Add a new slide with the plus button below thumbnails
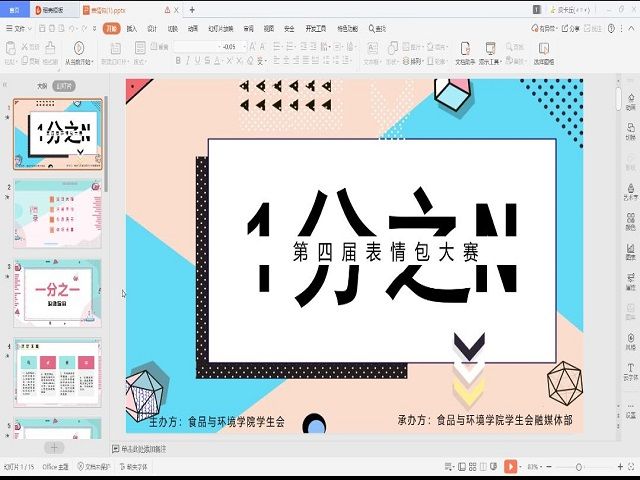640x480 pixels. pos(54,447)
